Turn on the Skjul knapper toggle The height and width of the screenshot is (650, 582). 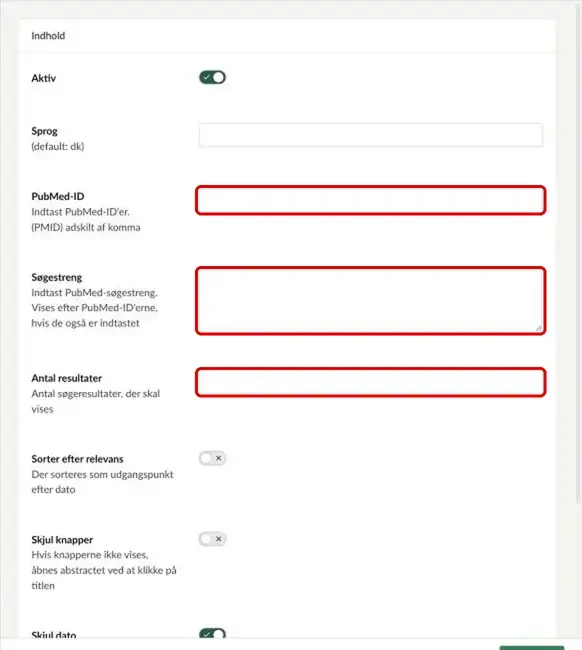pyautogui.click(x=212, y=539)
